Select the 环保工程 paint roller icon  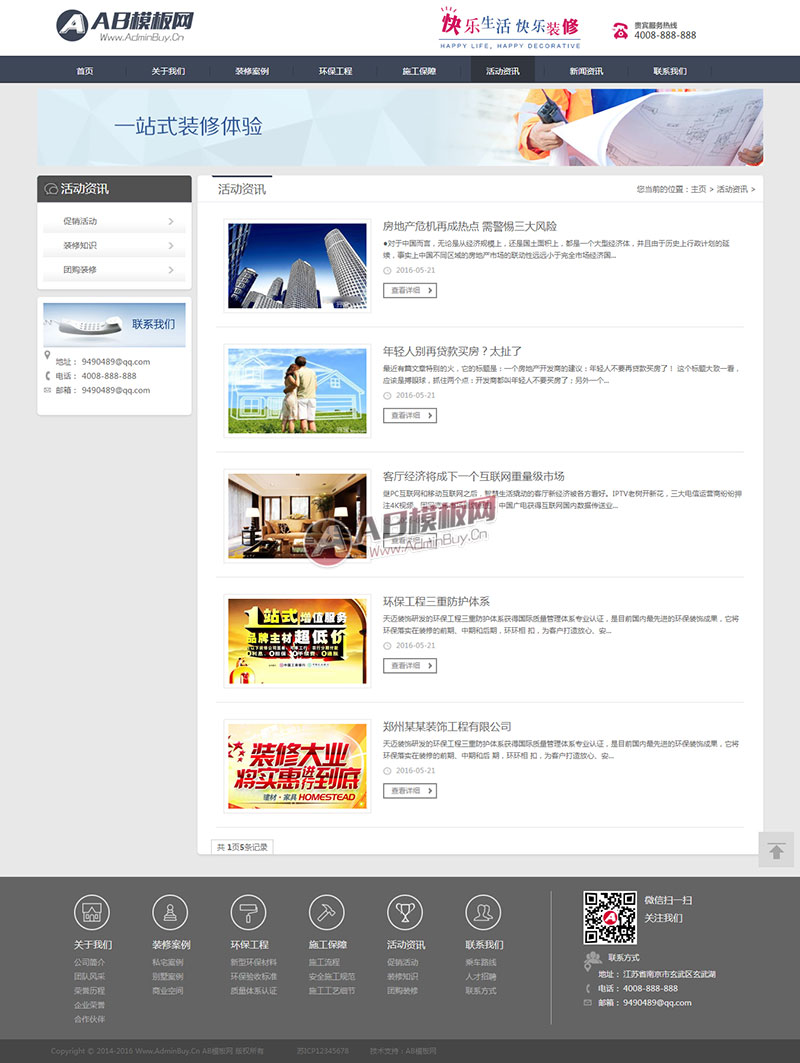[248, 912]
